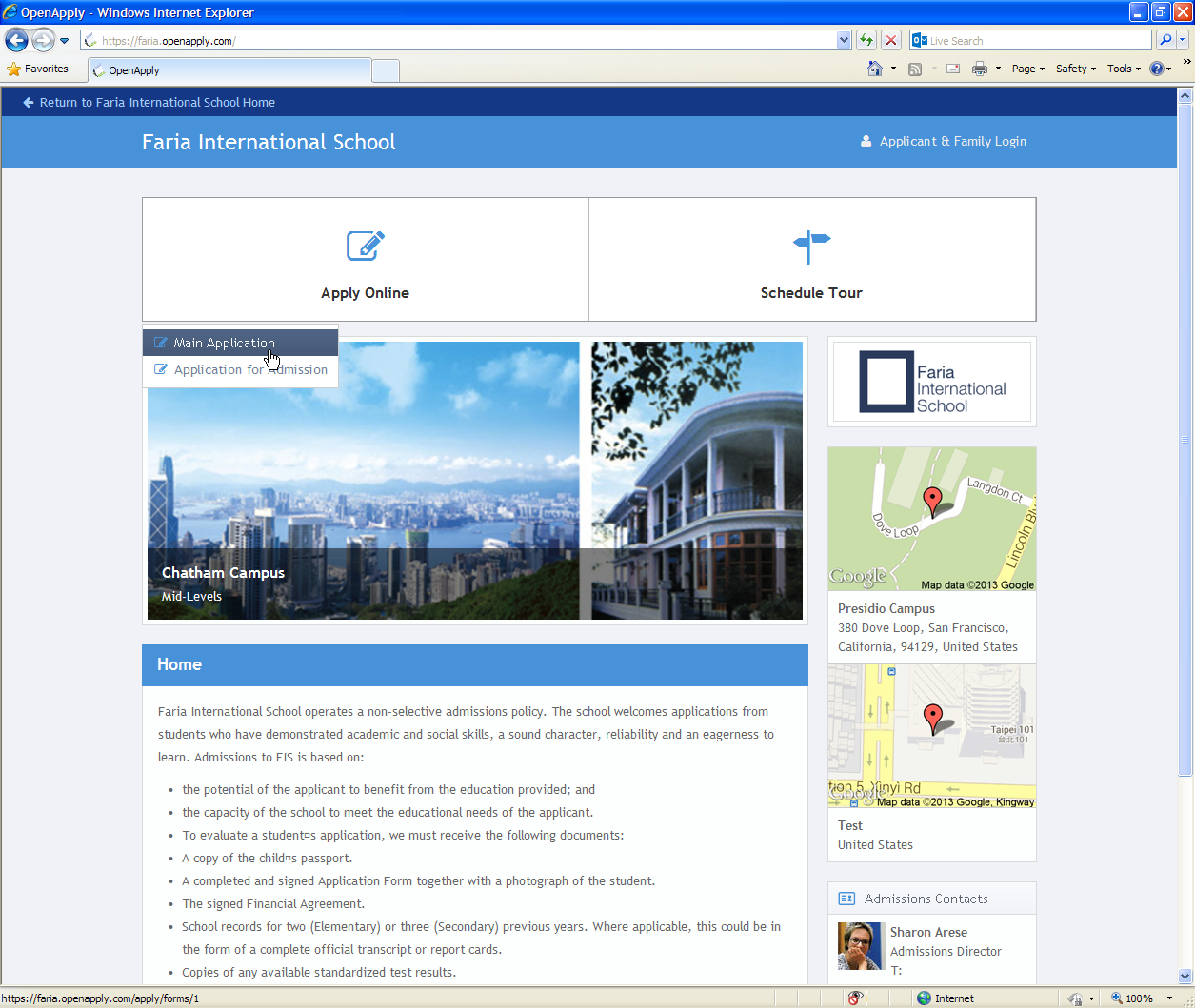Open the Tools menu
The image size is (1195, 1008).
click(x=1124, y=69)
